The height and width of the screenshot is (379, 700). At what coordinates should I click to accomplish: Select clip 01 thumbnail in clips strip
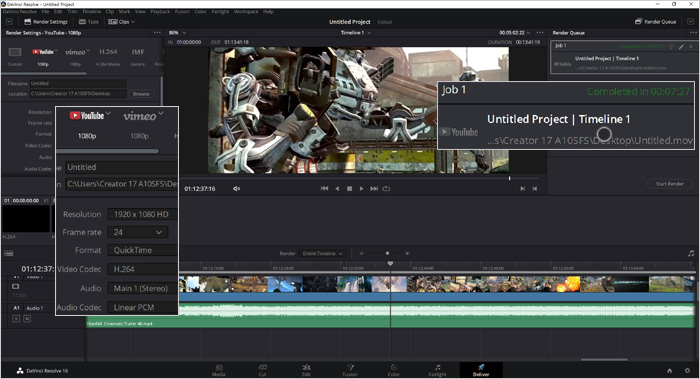click(x=26, y=218)
